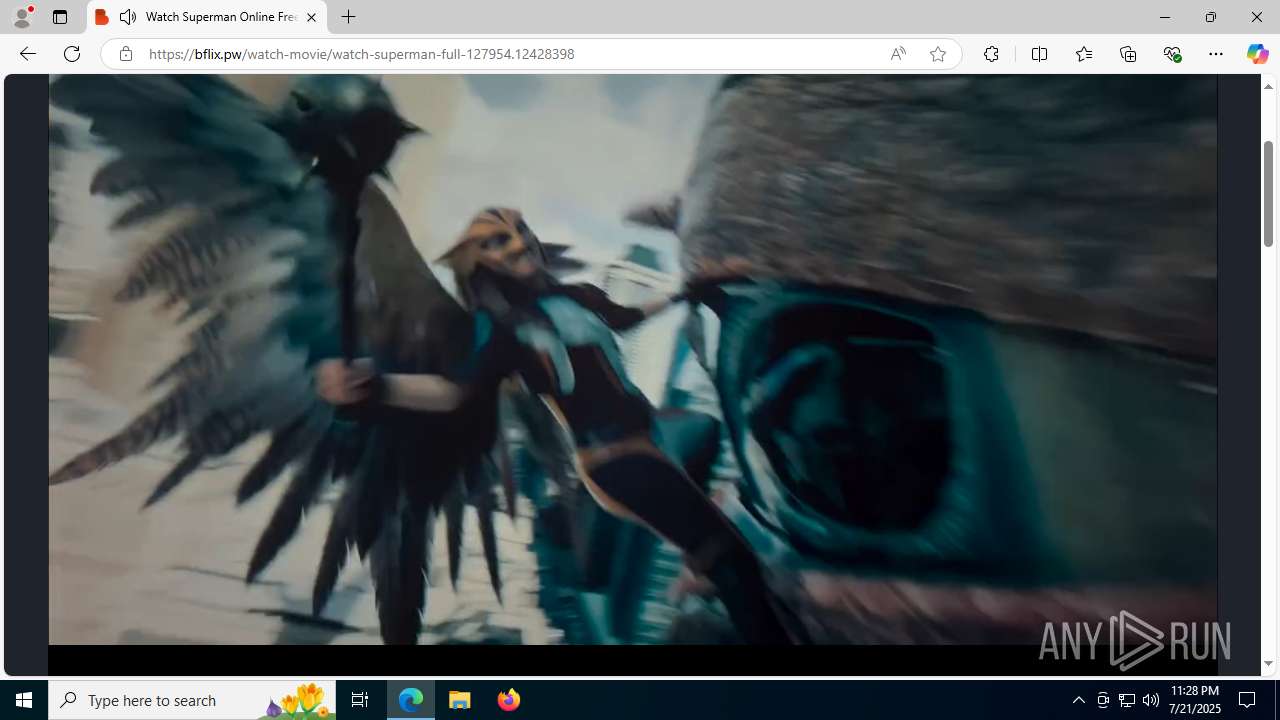Click the scrollbar up arrow
Screen dimensions: 1280x720
coord(1268,87)
